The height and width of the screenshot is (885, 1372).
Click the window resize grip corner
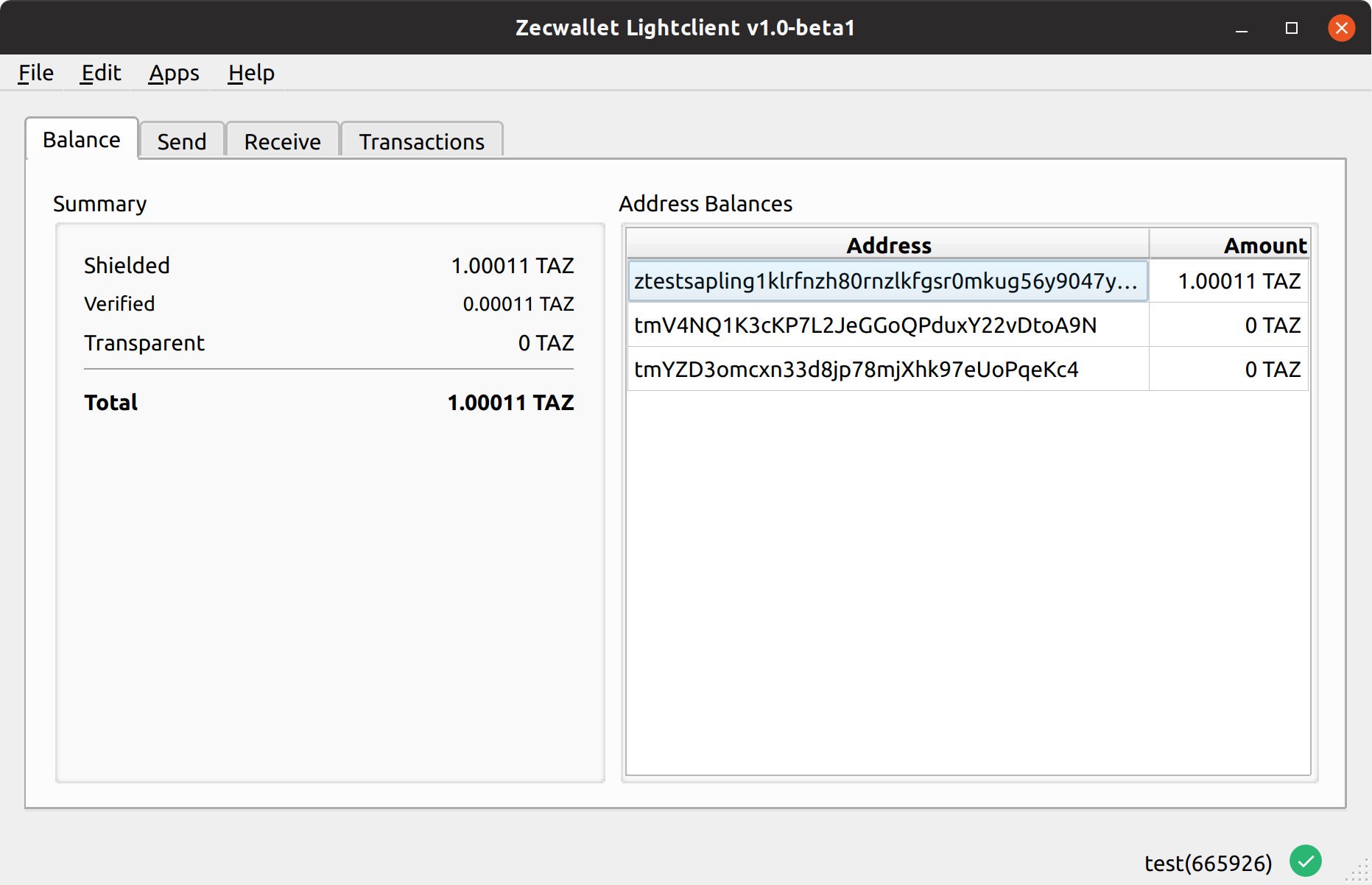point(1359,872)
